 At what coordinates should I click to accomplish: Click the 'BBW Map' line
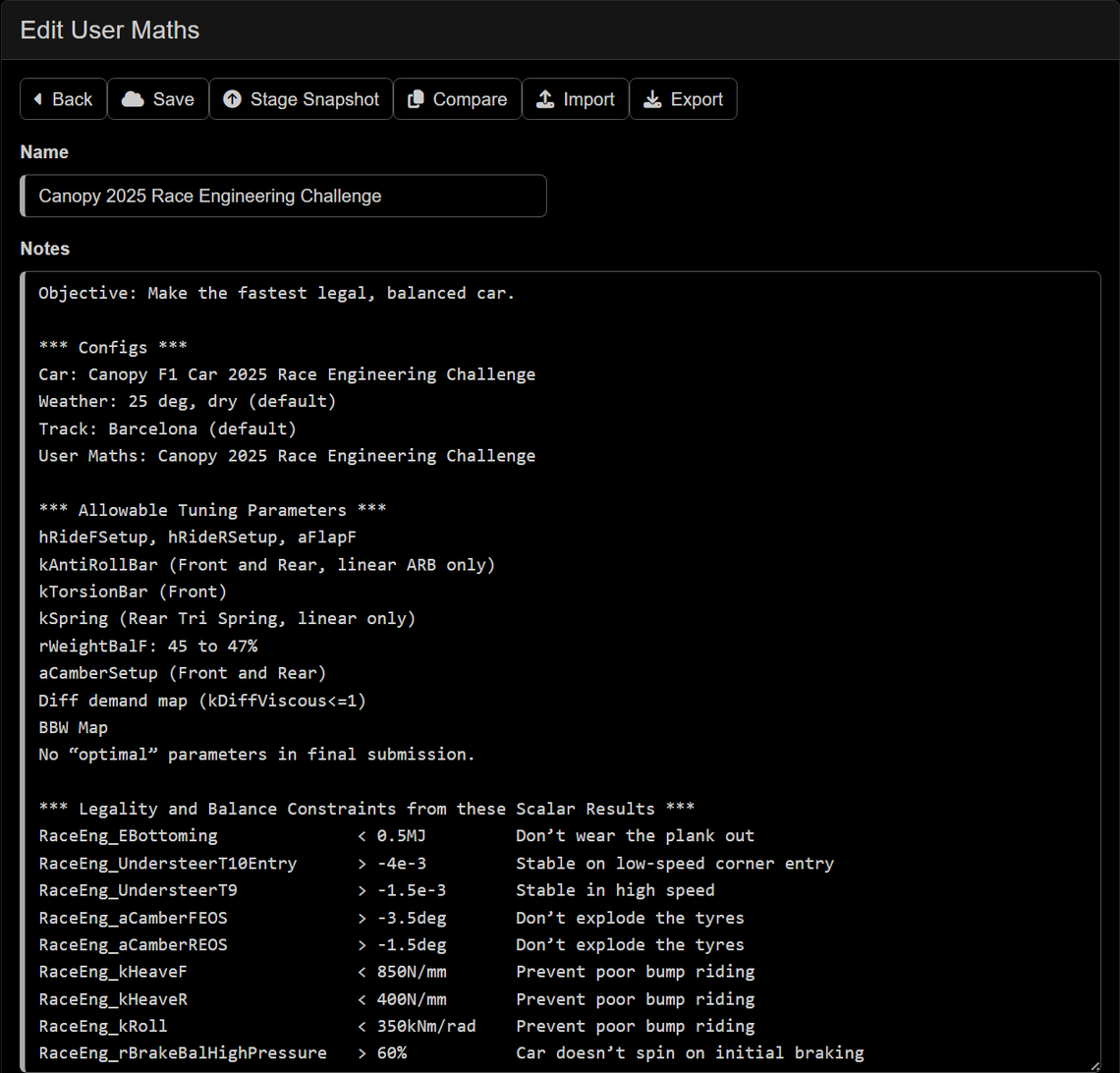tap(73, 728)
